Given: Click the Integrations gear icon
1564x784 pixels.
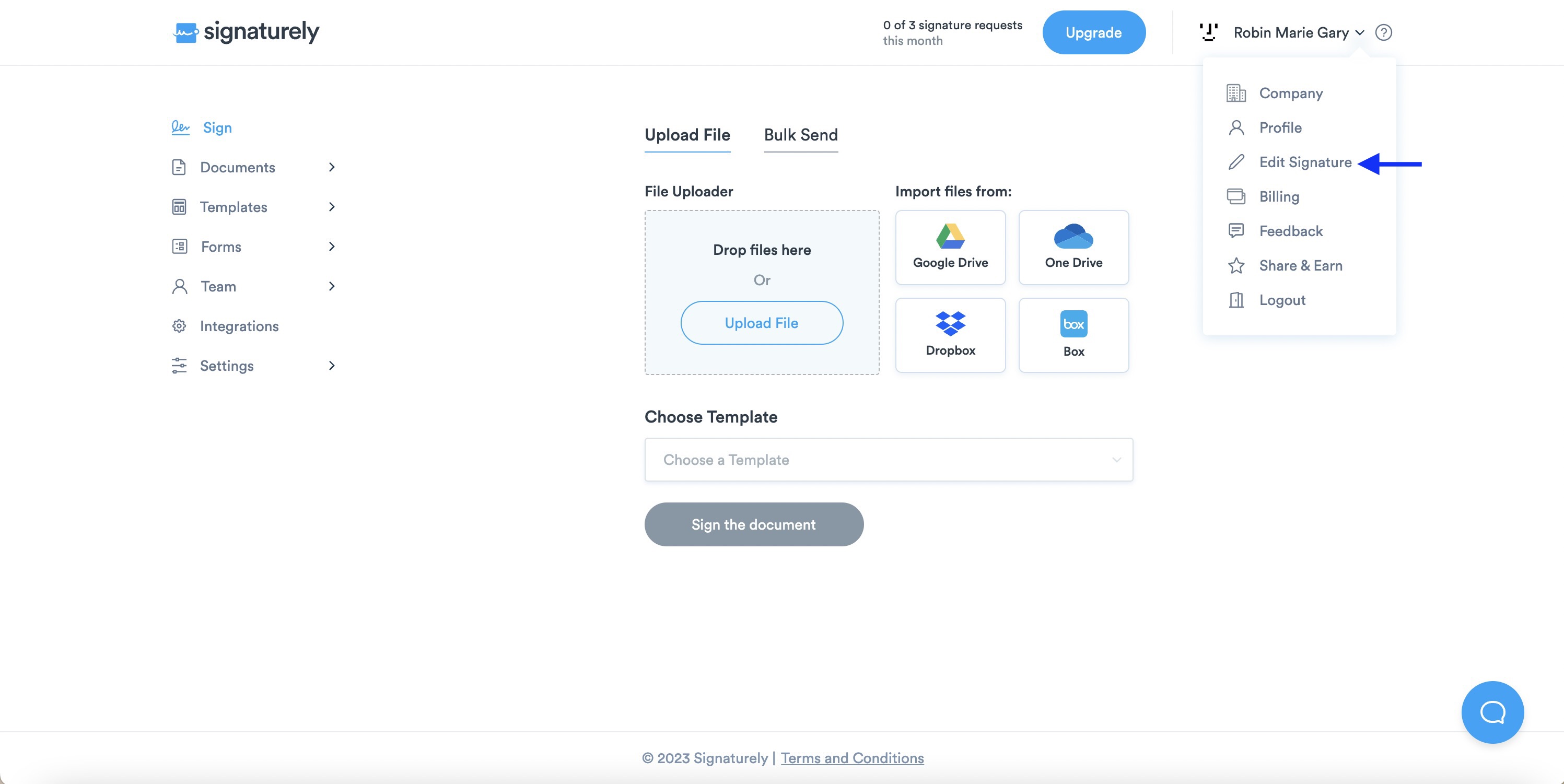Looking at the screenshot, I should [x=179, y=326].
